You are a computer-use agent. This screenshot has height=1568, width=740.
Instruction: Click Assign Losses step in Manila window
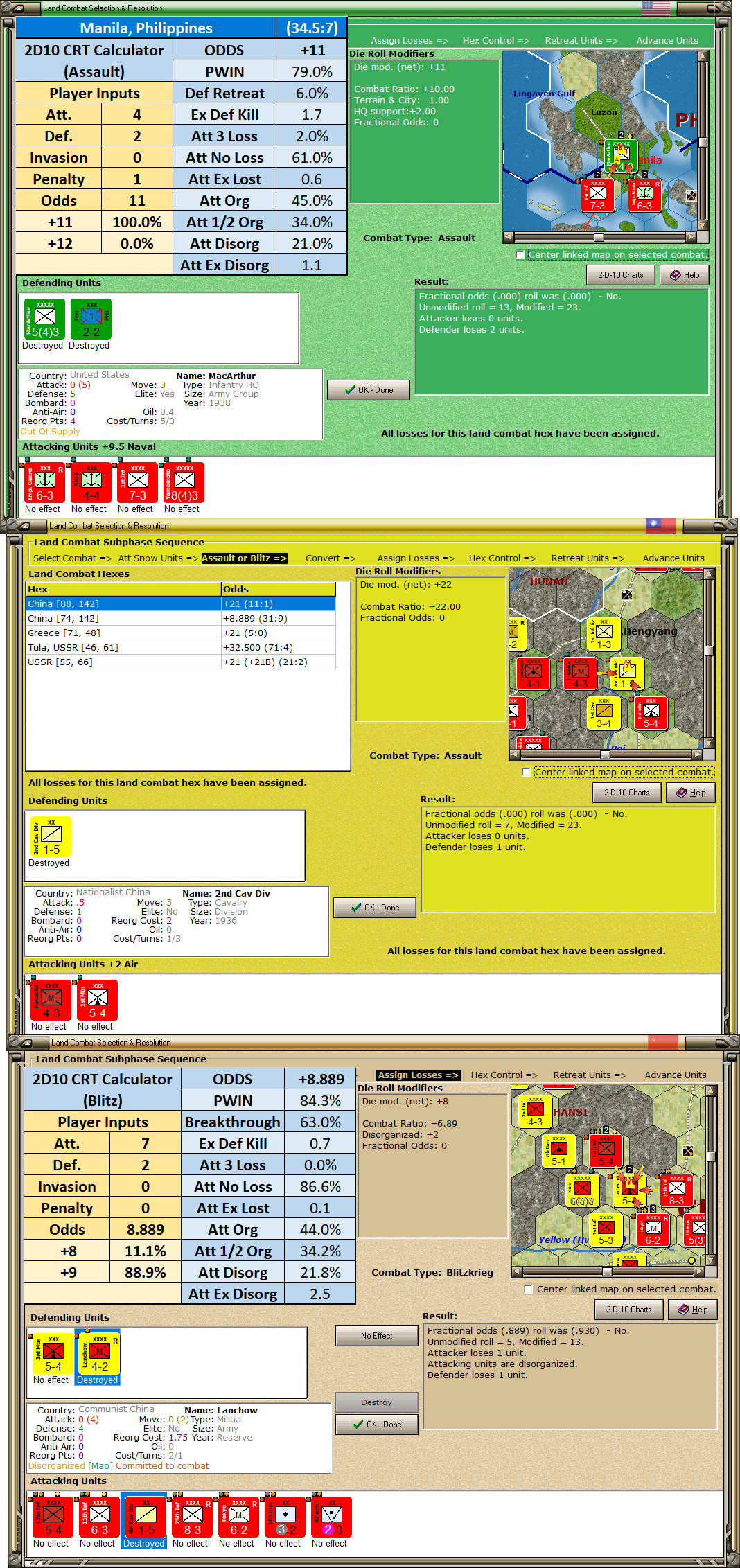click(x=409, y=41)
